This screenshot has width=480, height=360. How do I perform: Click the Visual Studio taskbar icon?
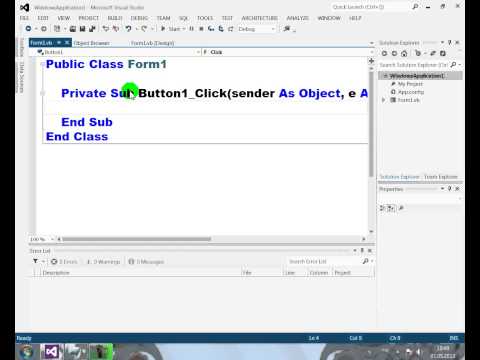coord(51,351)
